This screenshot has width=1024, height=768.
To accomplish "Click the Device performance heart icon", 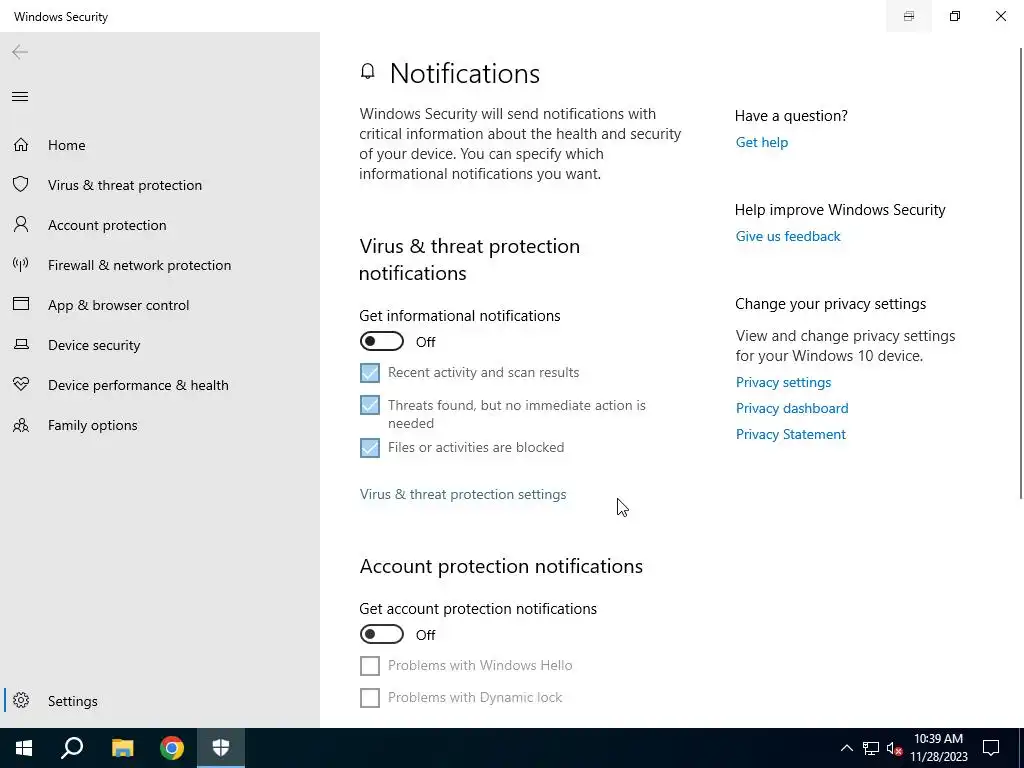I will (21, 385).
